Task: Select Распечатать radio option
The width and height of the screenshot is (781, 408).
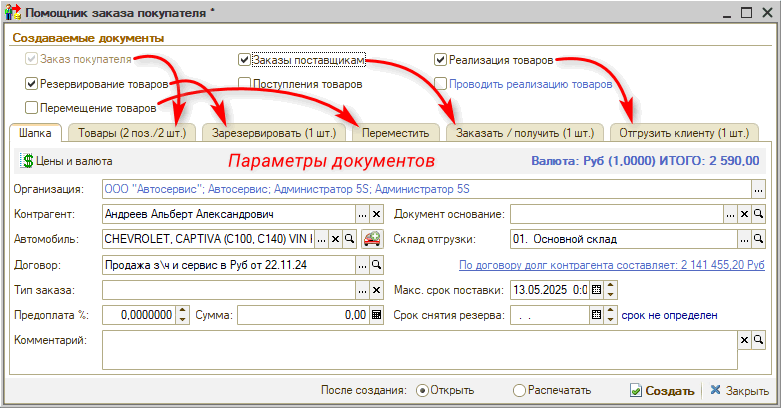Action: click(519, 390)
